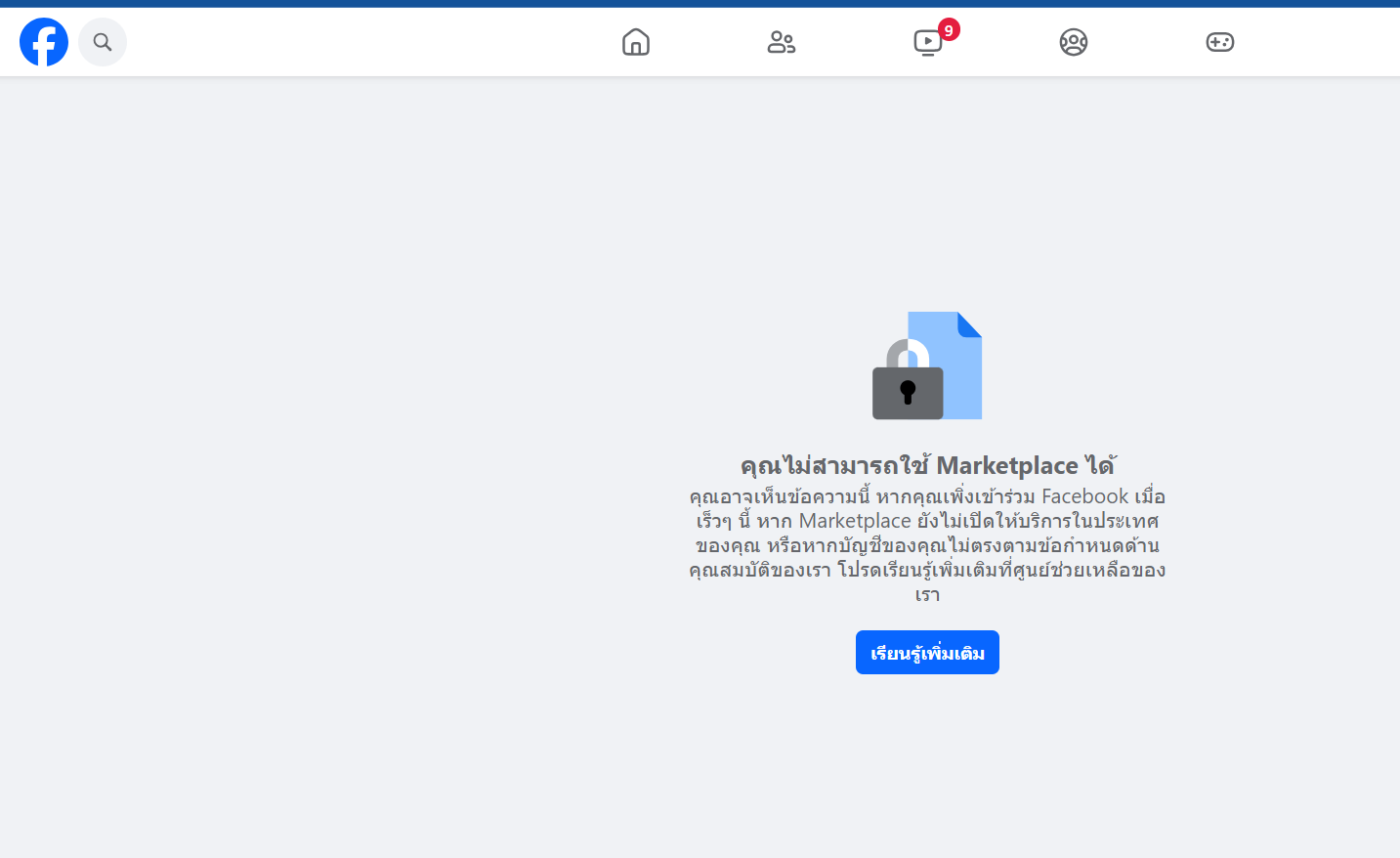Open the Facebook search box
1400x858 pixels.
[x=103, y=42]
